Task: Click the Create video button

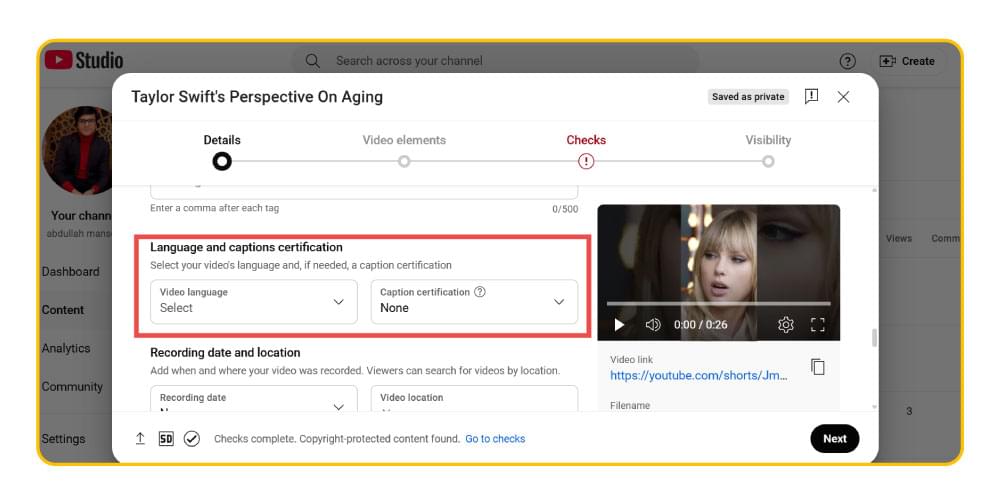Action: tap(907, 61)
